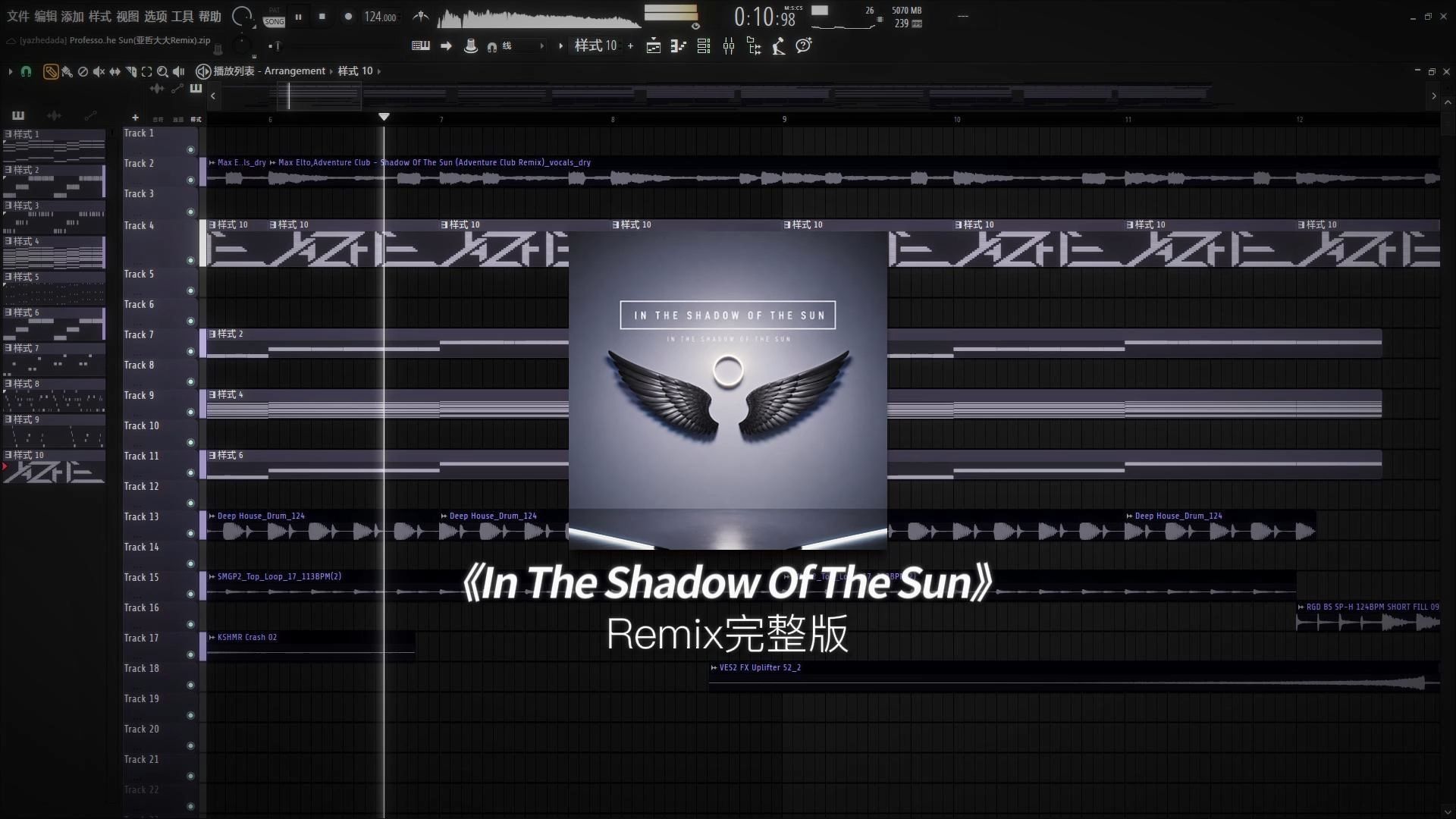Switch between PAT and SONG mode
Viewport: 1456px width, 819px height.
tap(275, 17)
